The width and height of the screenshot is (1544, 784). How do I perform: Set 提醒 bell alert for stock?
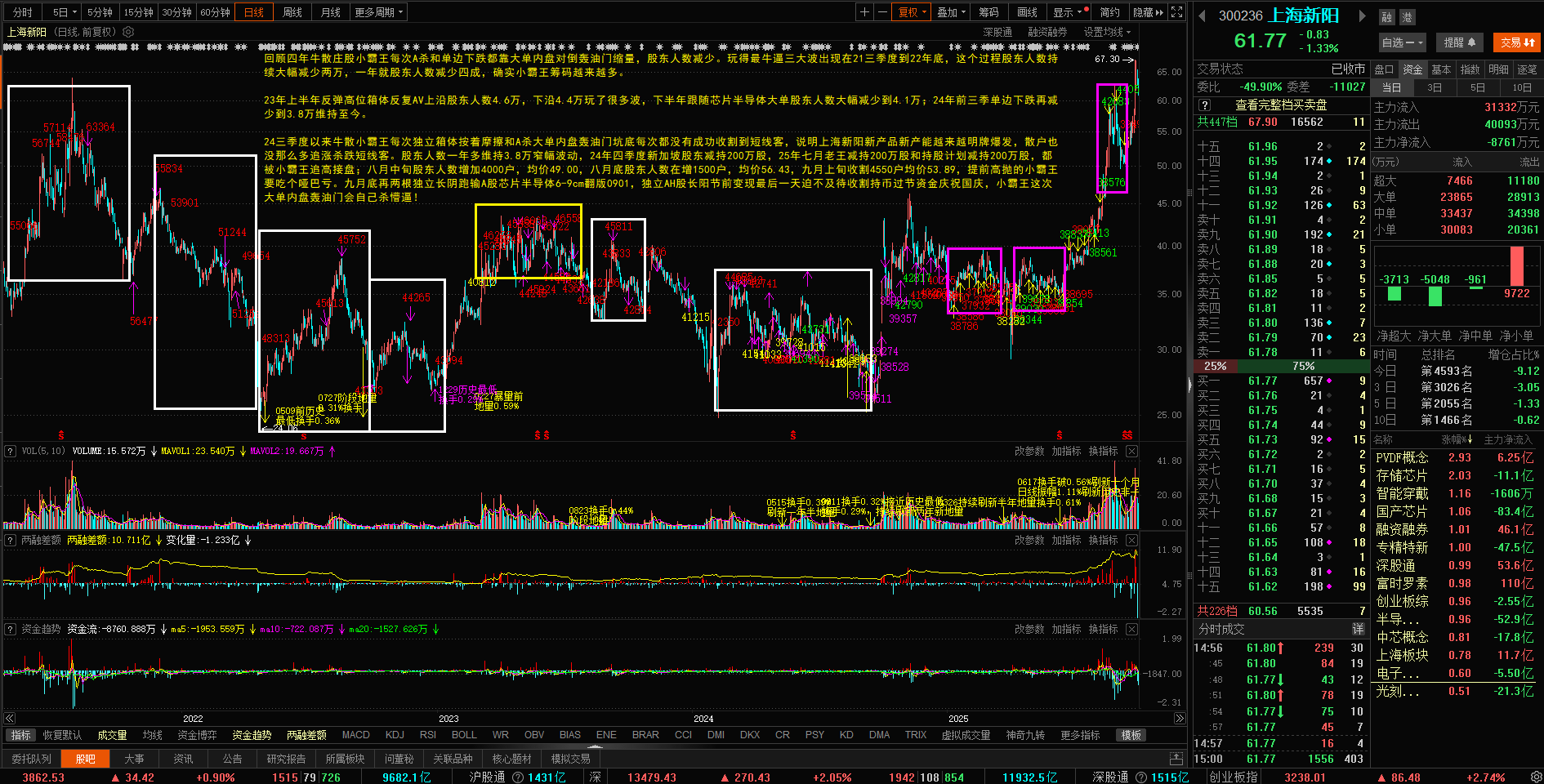click(x=1460, y=42)
